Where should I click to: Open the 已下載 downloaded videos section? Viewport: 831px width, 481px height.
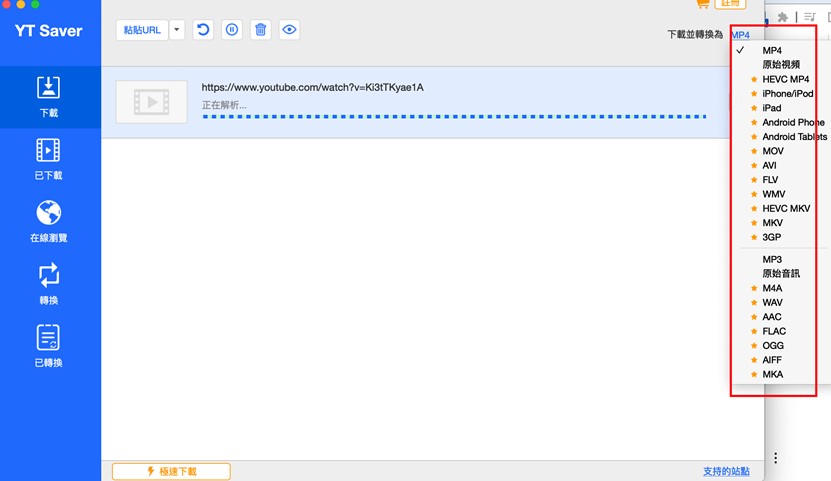48,159
